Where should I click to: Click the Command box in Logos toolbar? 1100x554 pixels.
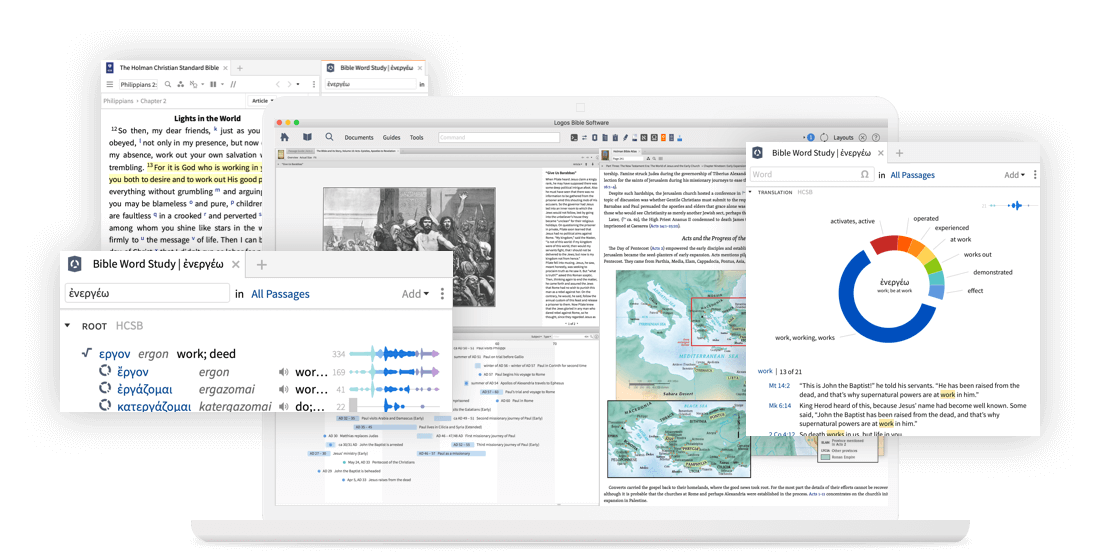click(499, 137)
